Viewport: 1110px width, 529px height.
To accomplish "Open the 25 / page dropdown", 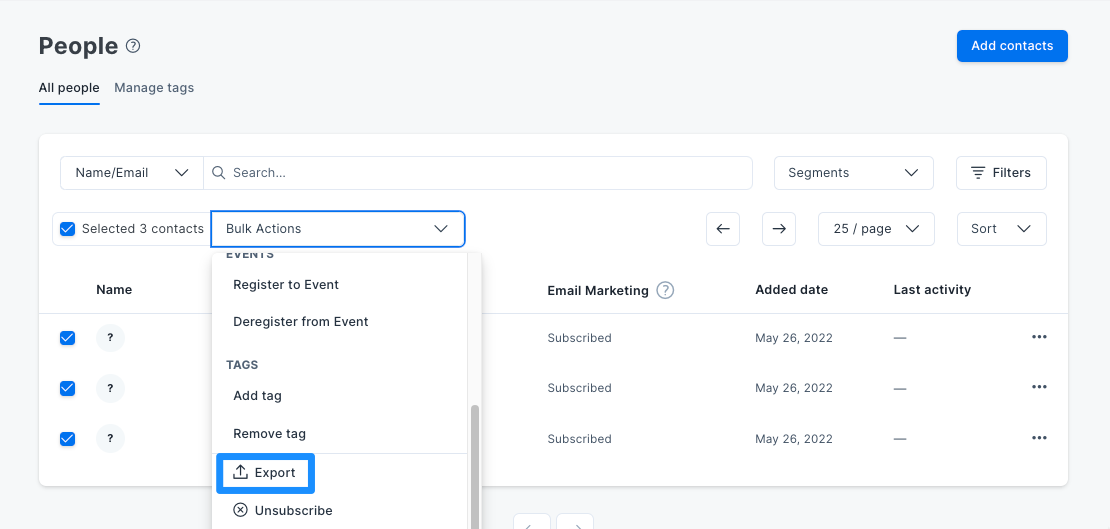I will click(876, 229).
